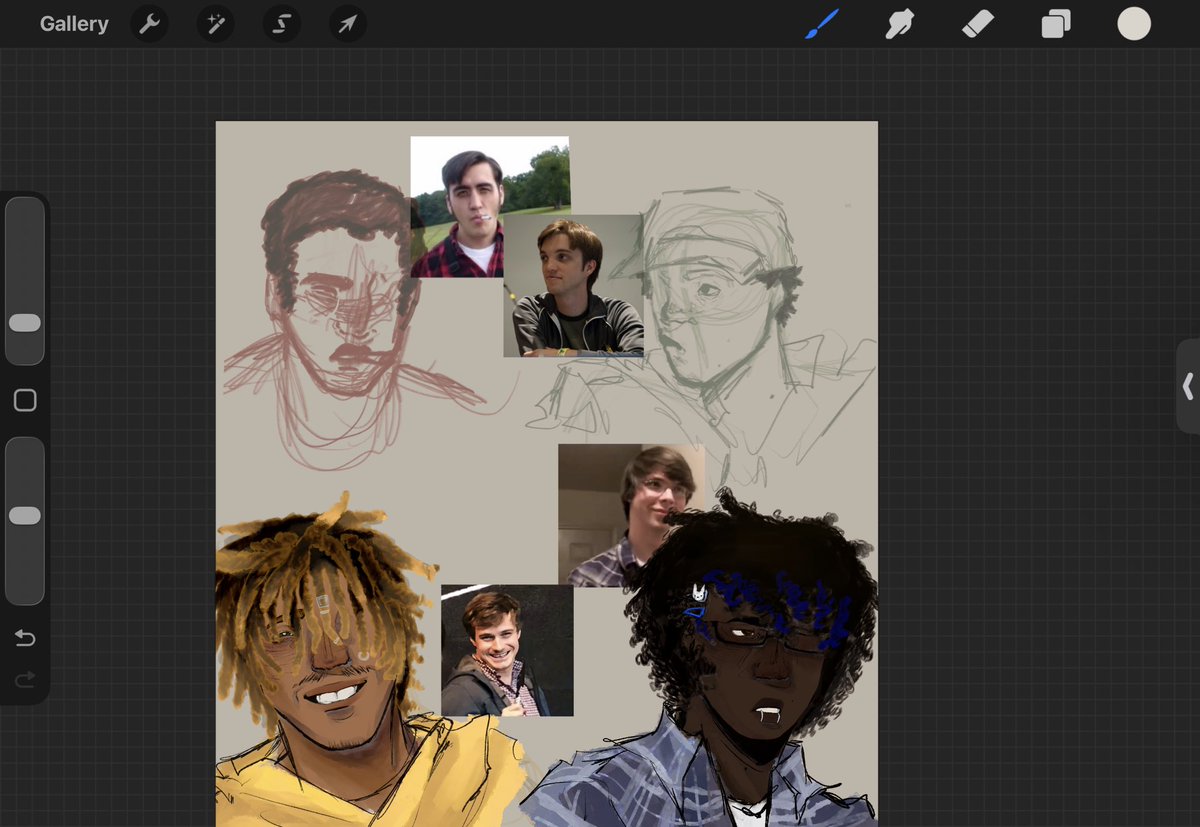Expand the right-edge panel handle
Viewport: 1200px width, 827px height.
click(1188, 386)
